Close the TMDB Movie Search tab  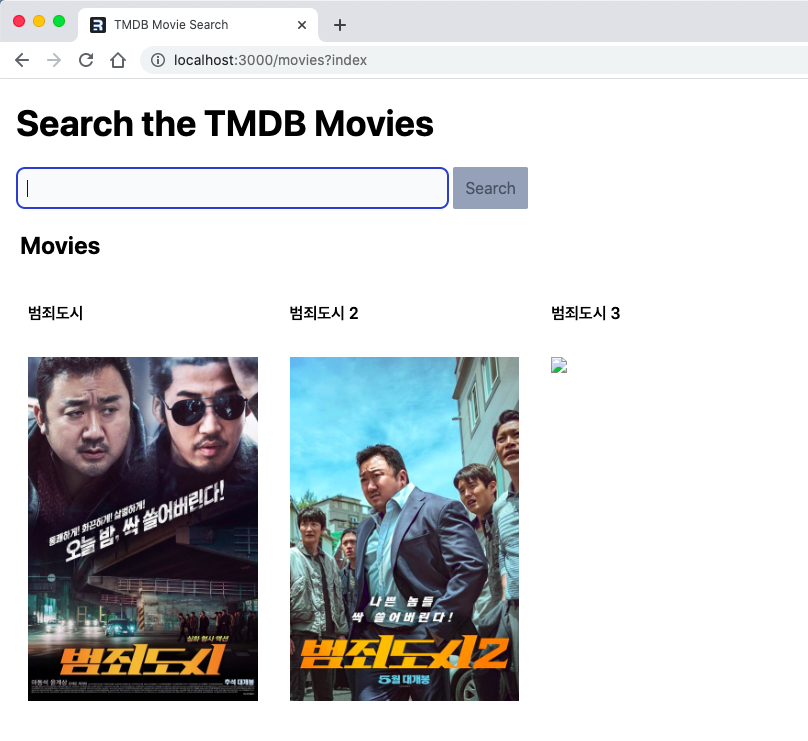[x=302, y=25]
